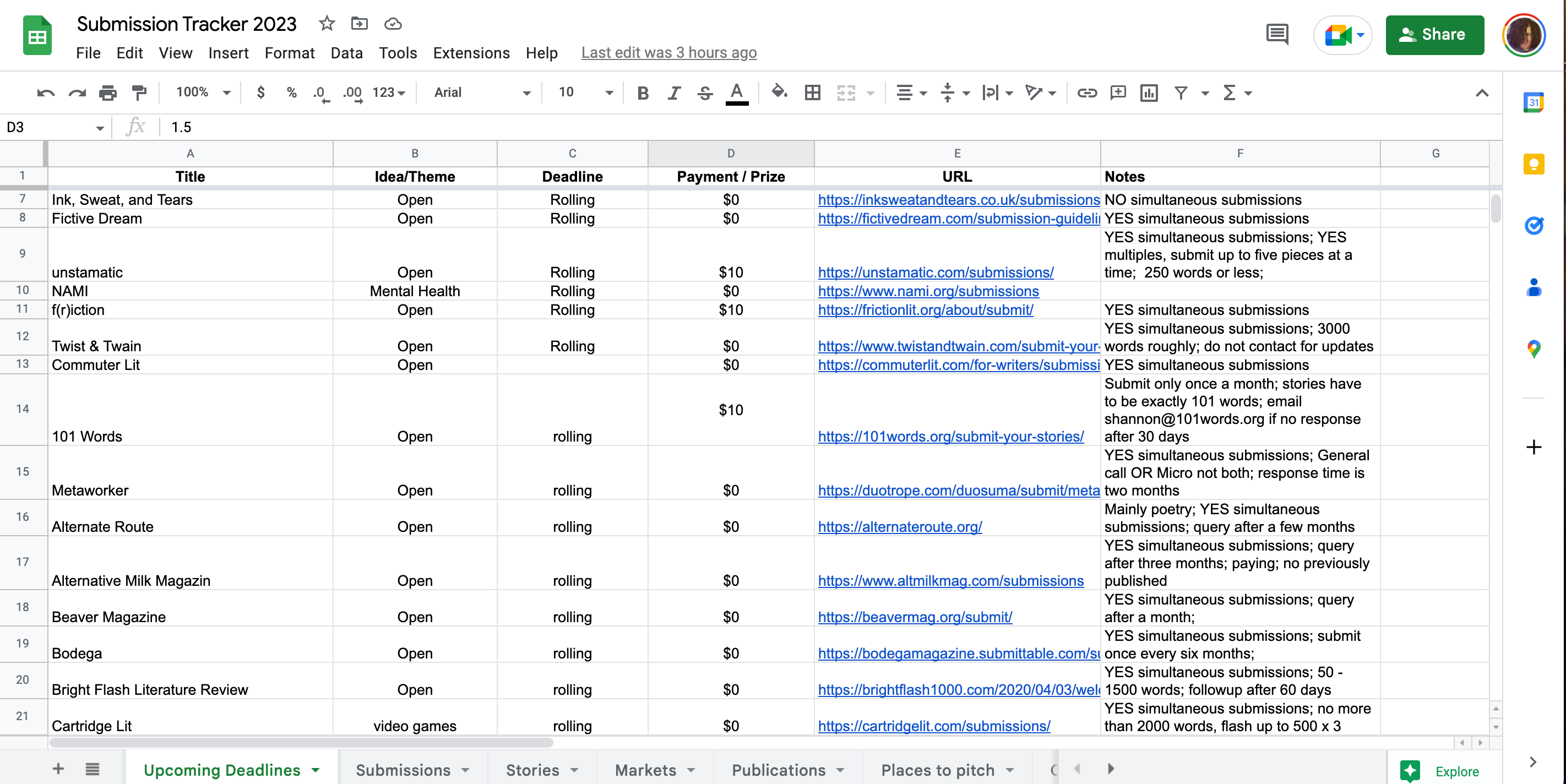Image resolution: width=1566 pixels, height=784 pixels.
Task: Open the horizontal align dropdown
Action: pyautogui.click(x=911, y=93)
